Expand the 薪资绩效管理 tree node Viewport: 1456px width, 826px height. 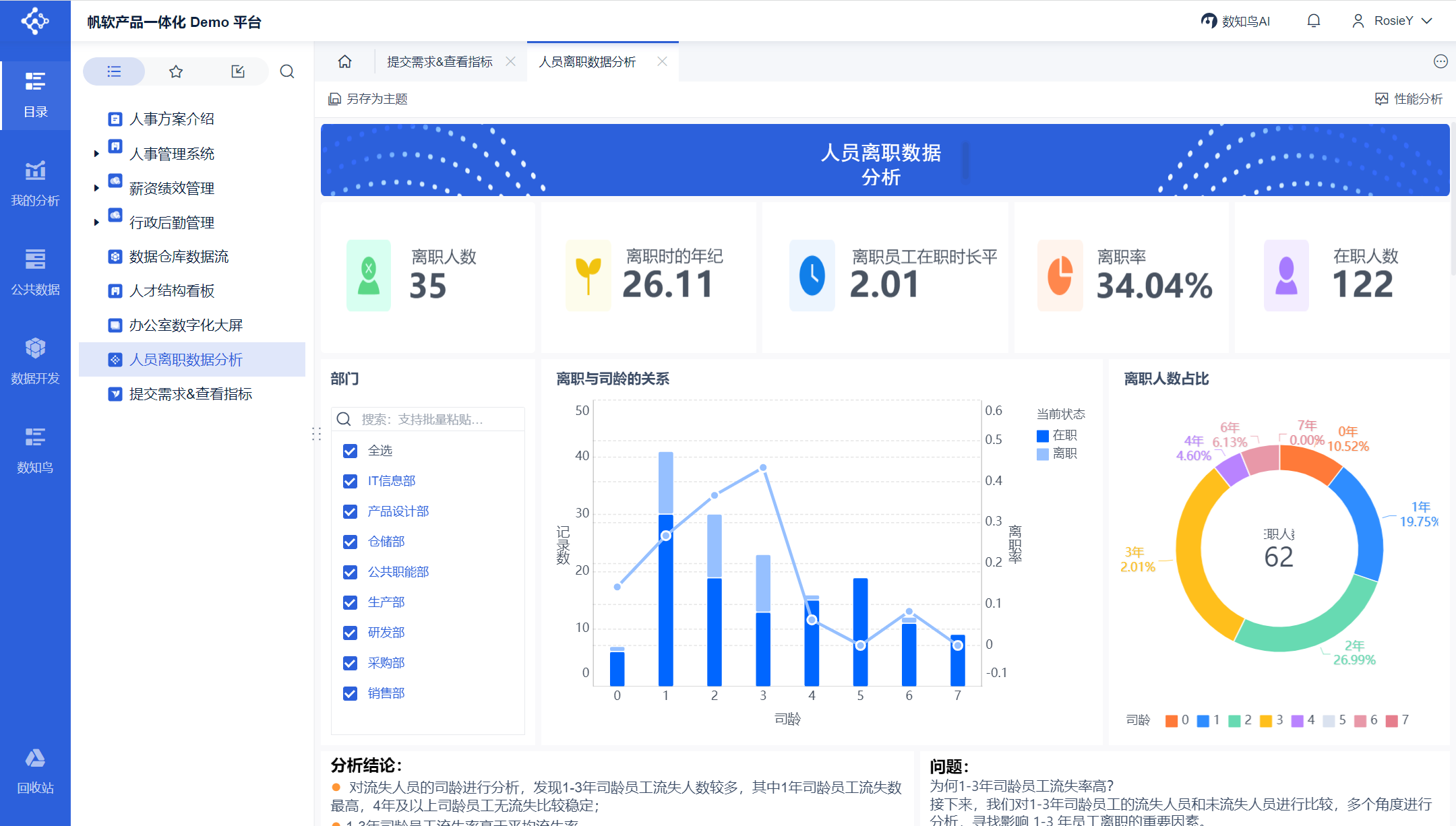pos(96,188)
